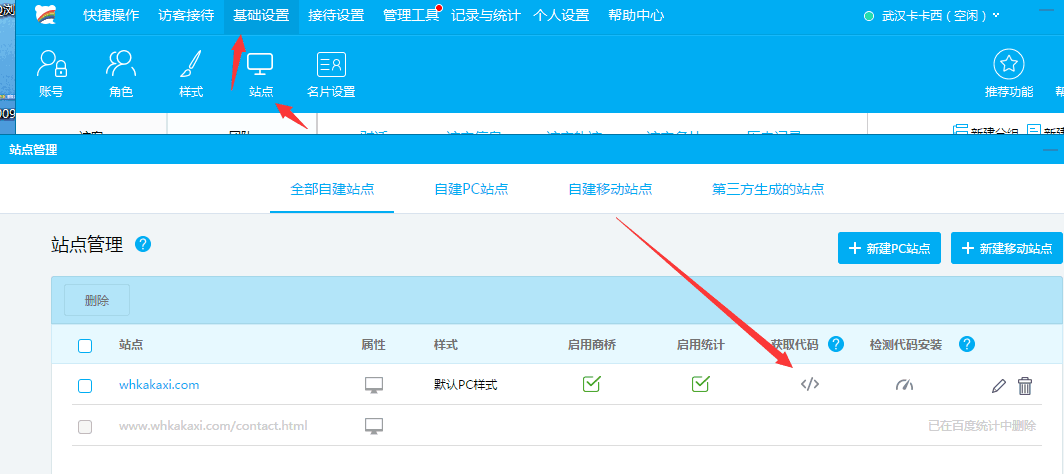
Task: Open the 帮助中心 menu
Action: (x=636, y=15)
